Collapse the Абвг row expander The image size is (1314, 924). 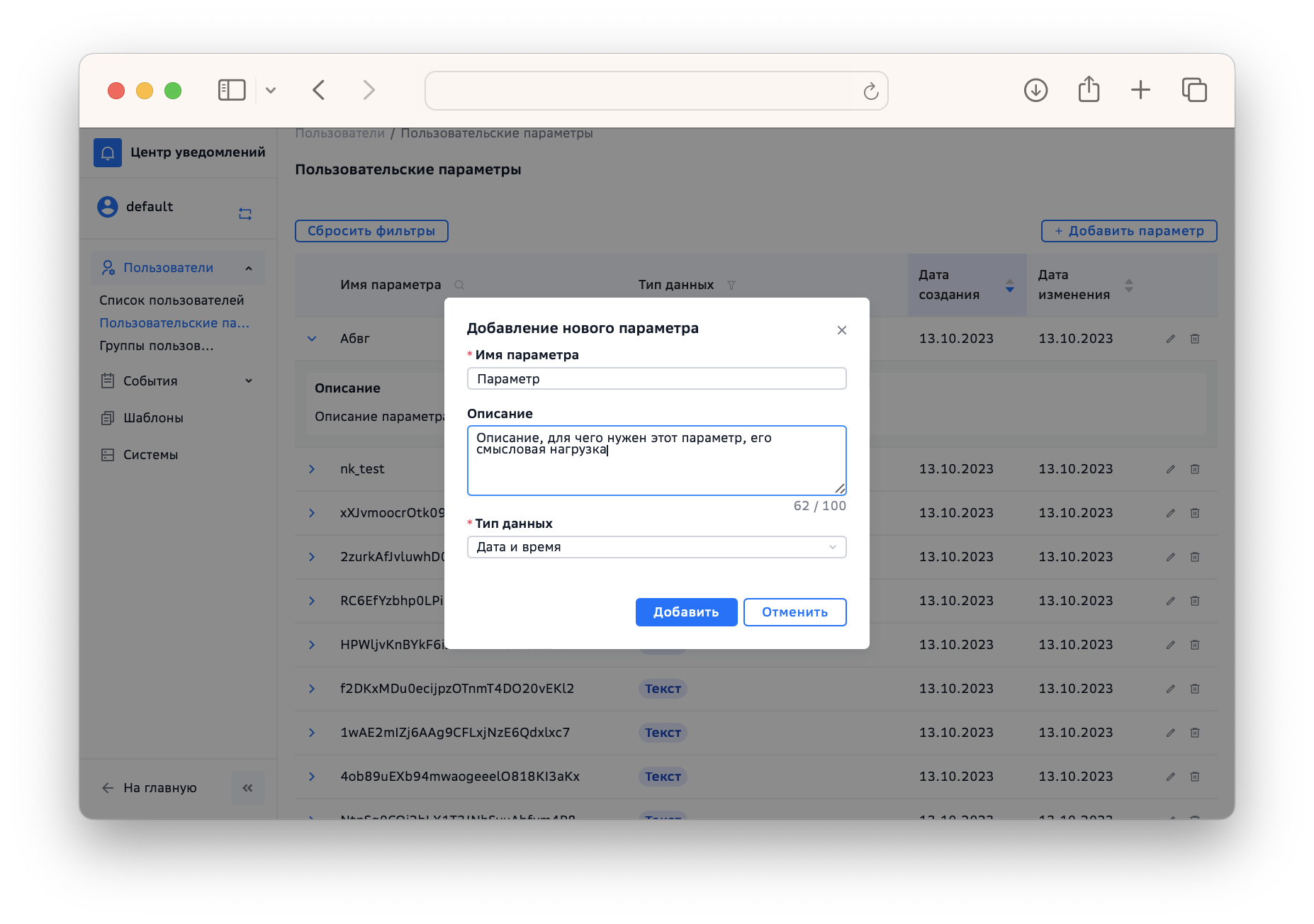coord(312,339)
